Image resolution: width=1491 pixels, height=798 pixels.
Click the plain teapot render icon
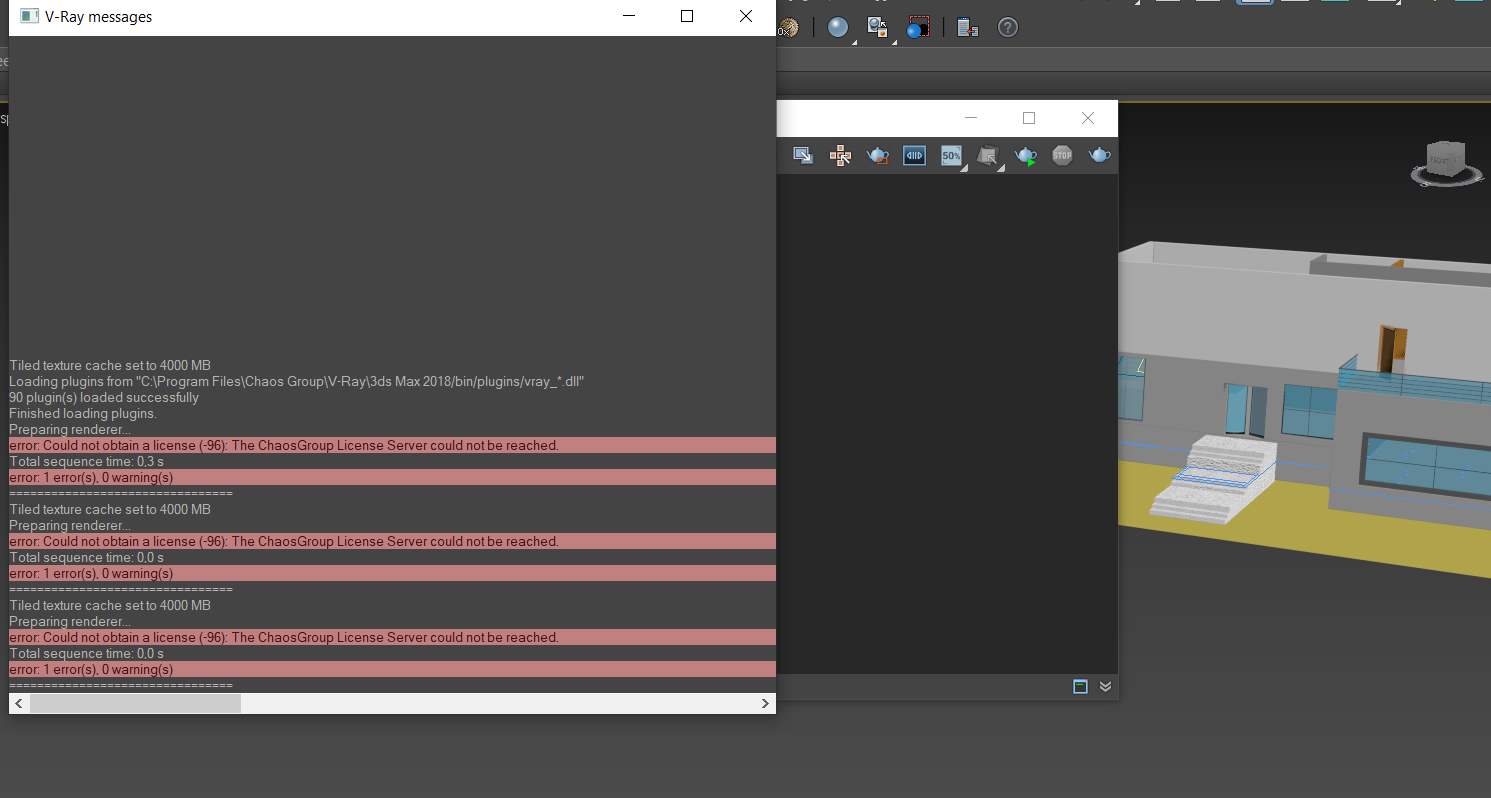(x=1099, y=155)
